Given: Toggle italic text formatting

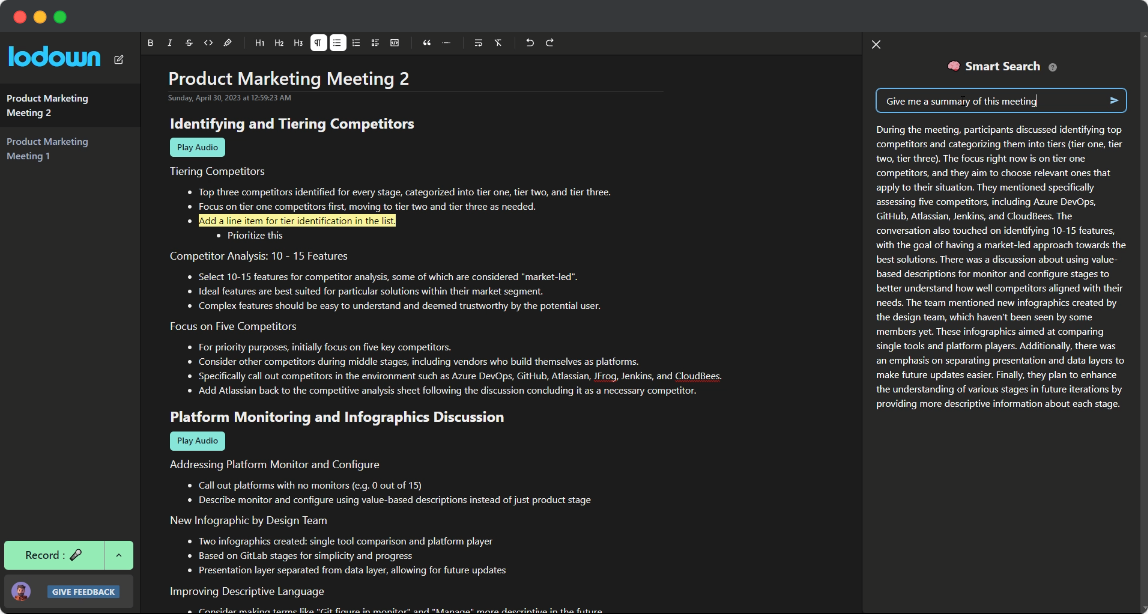Looking at the screenshot, I should point(170,43).
